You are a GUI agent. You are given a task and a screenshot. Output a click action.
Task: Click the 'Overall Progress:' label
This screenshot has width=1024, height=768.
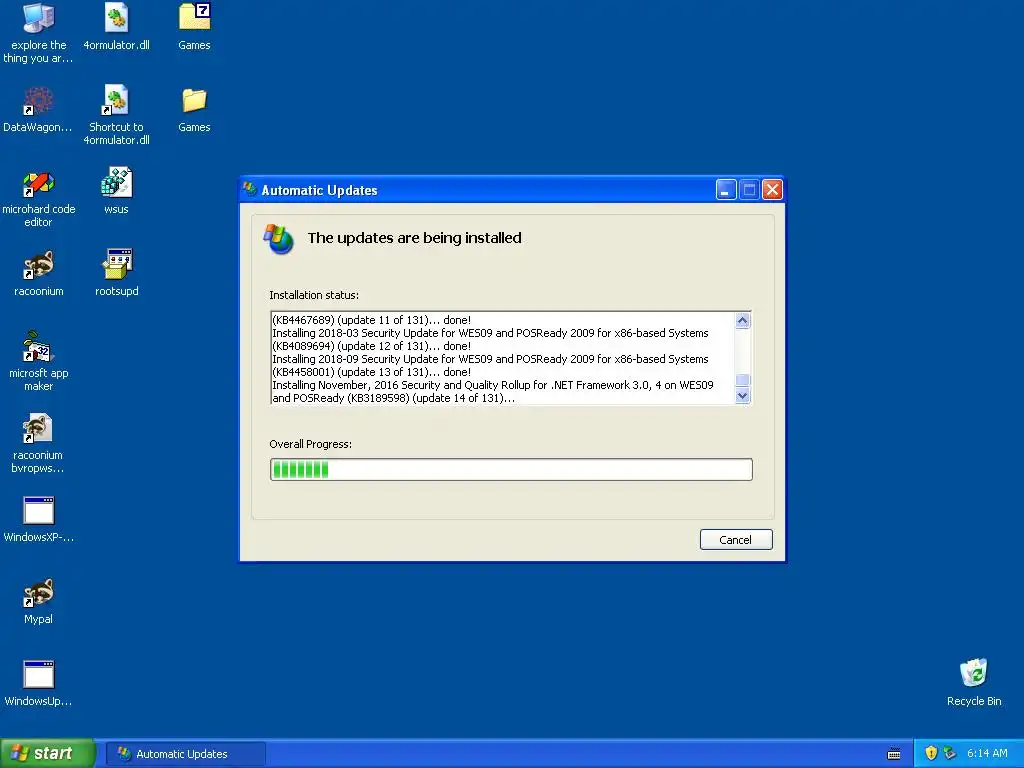pyautogui.click(x=311, y=444)
